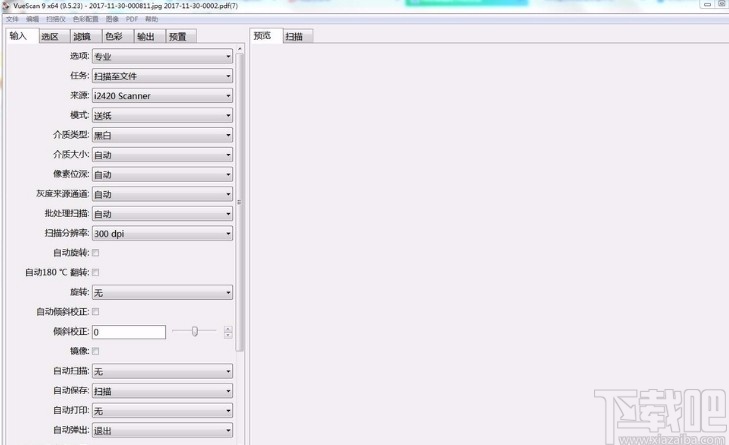Open the 任务 dropdown showing 扫描至文件
Screen dimensions: 729x445
(162, 76)
